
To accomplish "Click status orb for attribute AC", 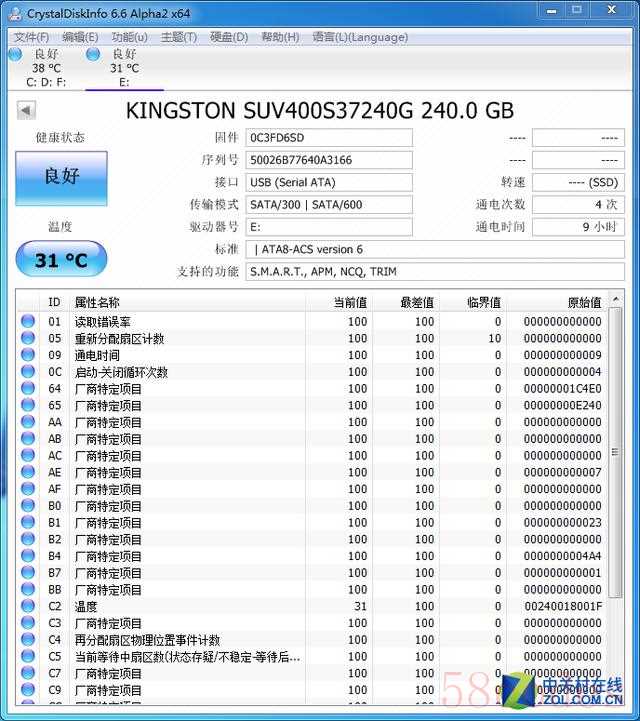I will [x=28, y=455].
